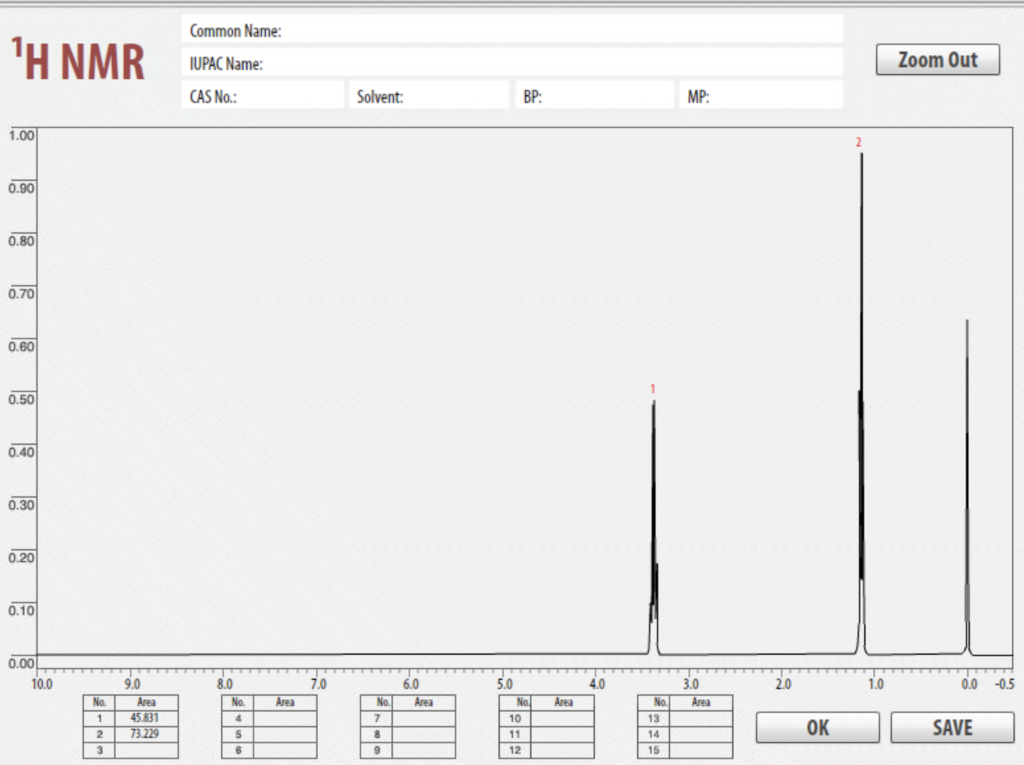Image resolution: width=1024 pixels, height=765 pixels.
Task: Click the empty Area cell of row 3
Action: pos(146,750)
